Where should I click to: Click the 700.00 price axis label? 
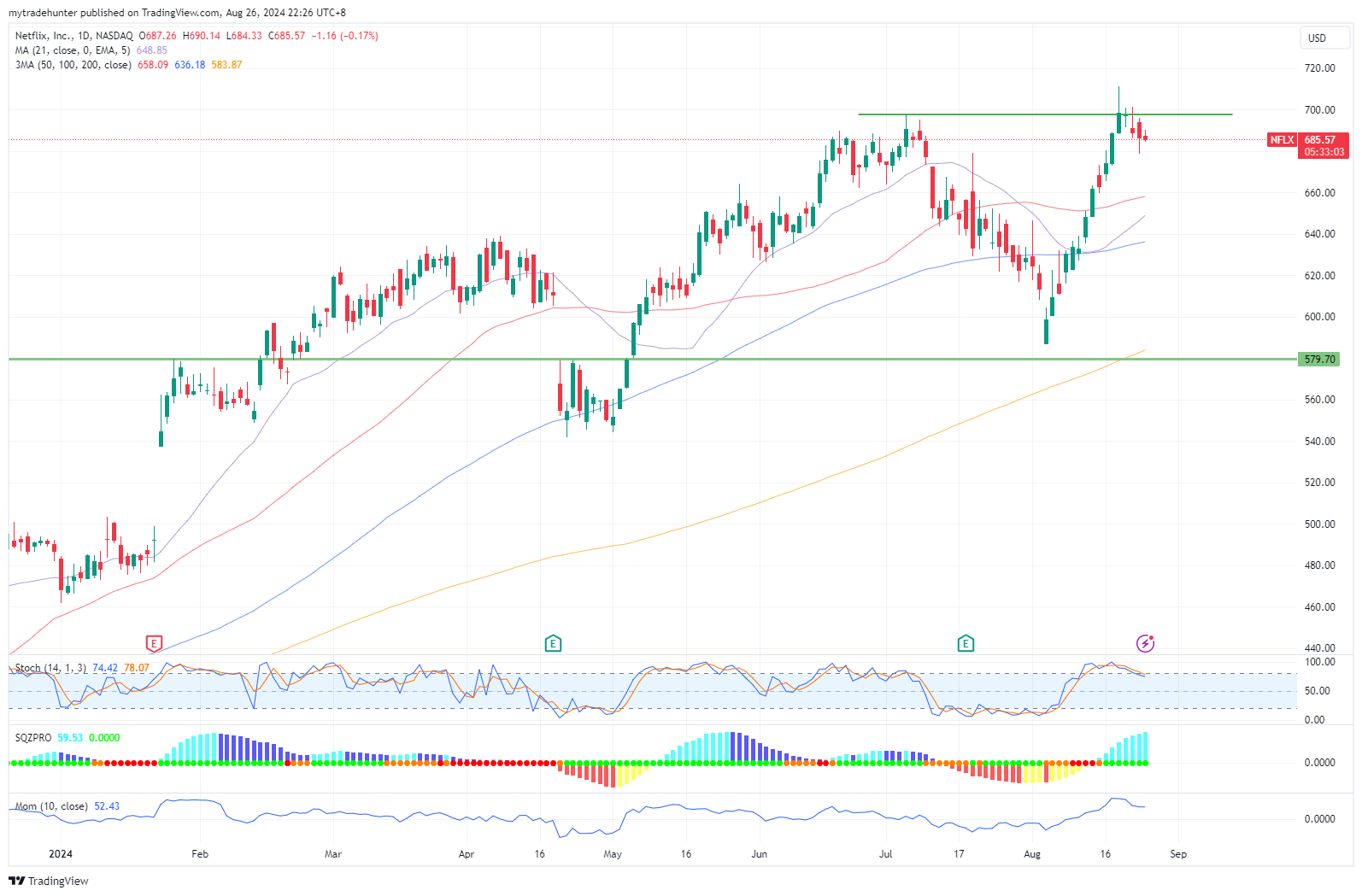pyautogui.click(x=1320, y=110)
